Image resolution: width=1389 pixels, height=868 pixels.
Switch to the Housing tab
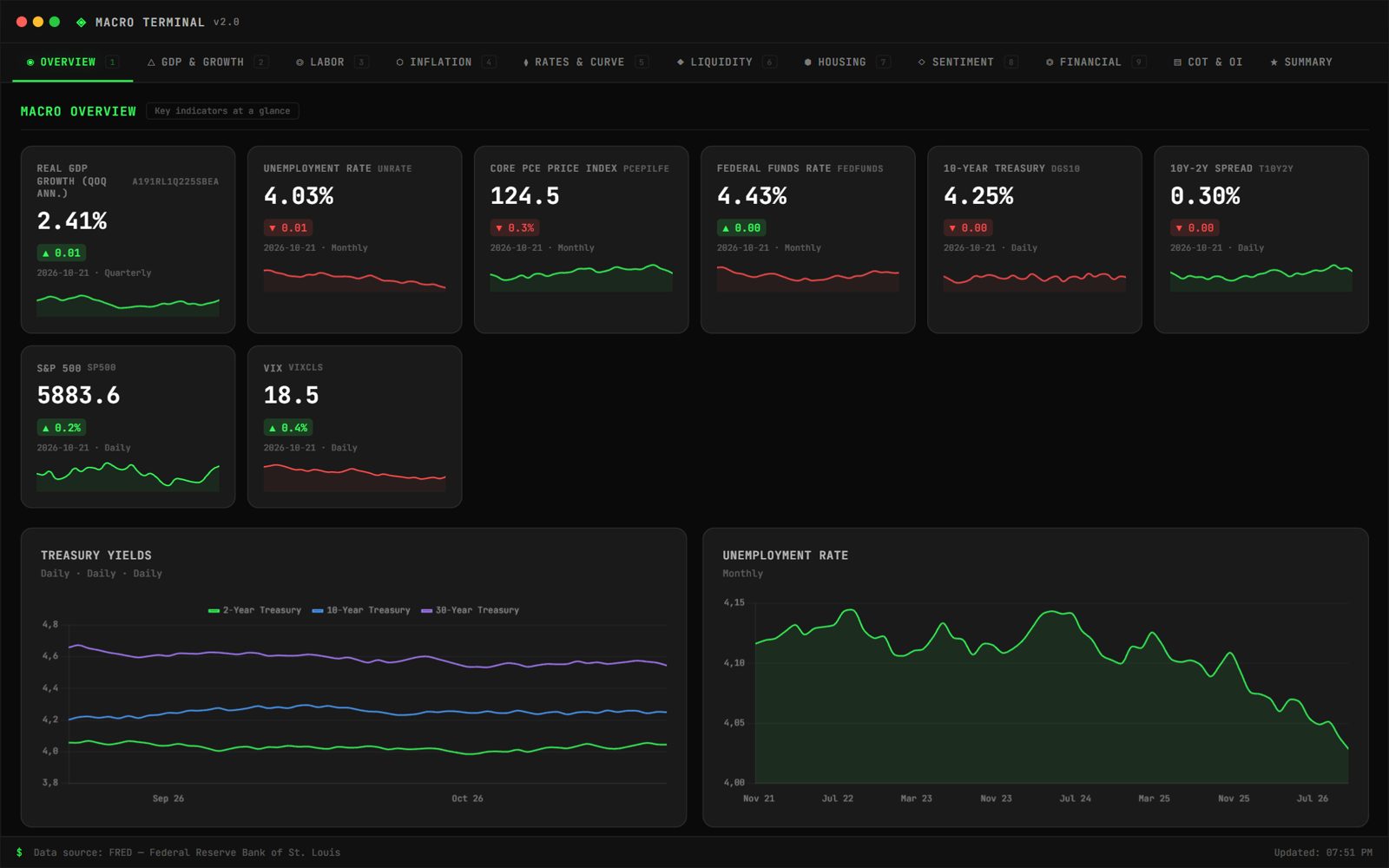pos(846,62)
